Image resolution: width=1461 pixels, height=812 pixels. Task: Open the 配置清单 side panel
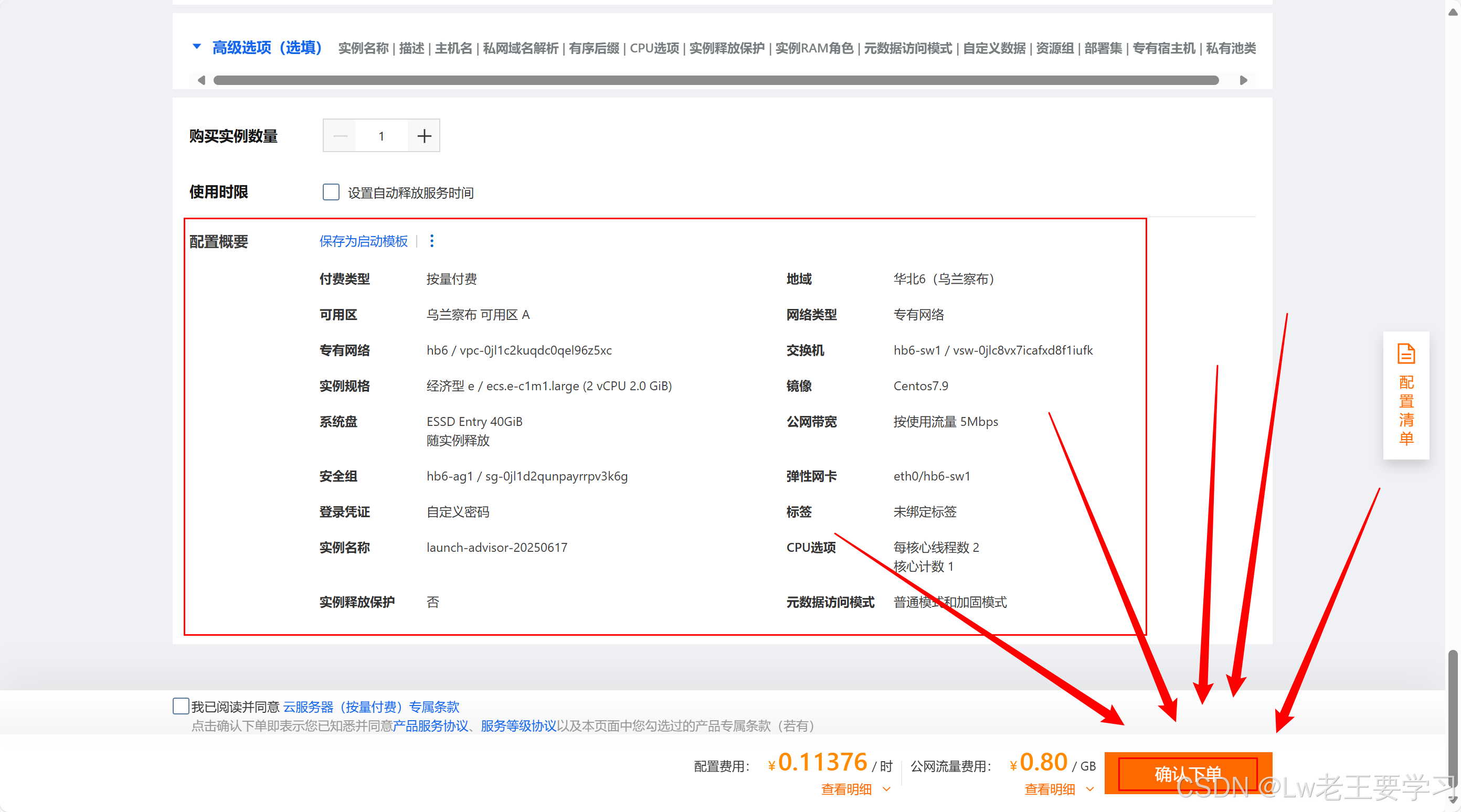click(1406, 395)
